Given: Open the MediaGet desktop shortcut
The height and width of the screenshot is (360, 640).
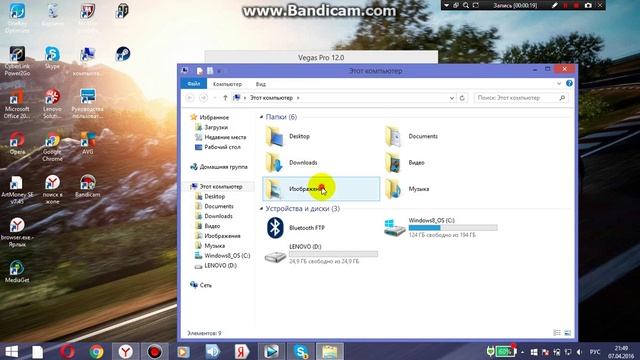Looking at the screenshot, I should [17, 271].
